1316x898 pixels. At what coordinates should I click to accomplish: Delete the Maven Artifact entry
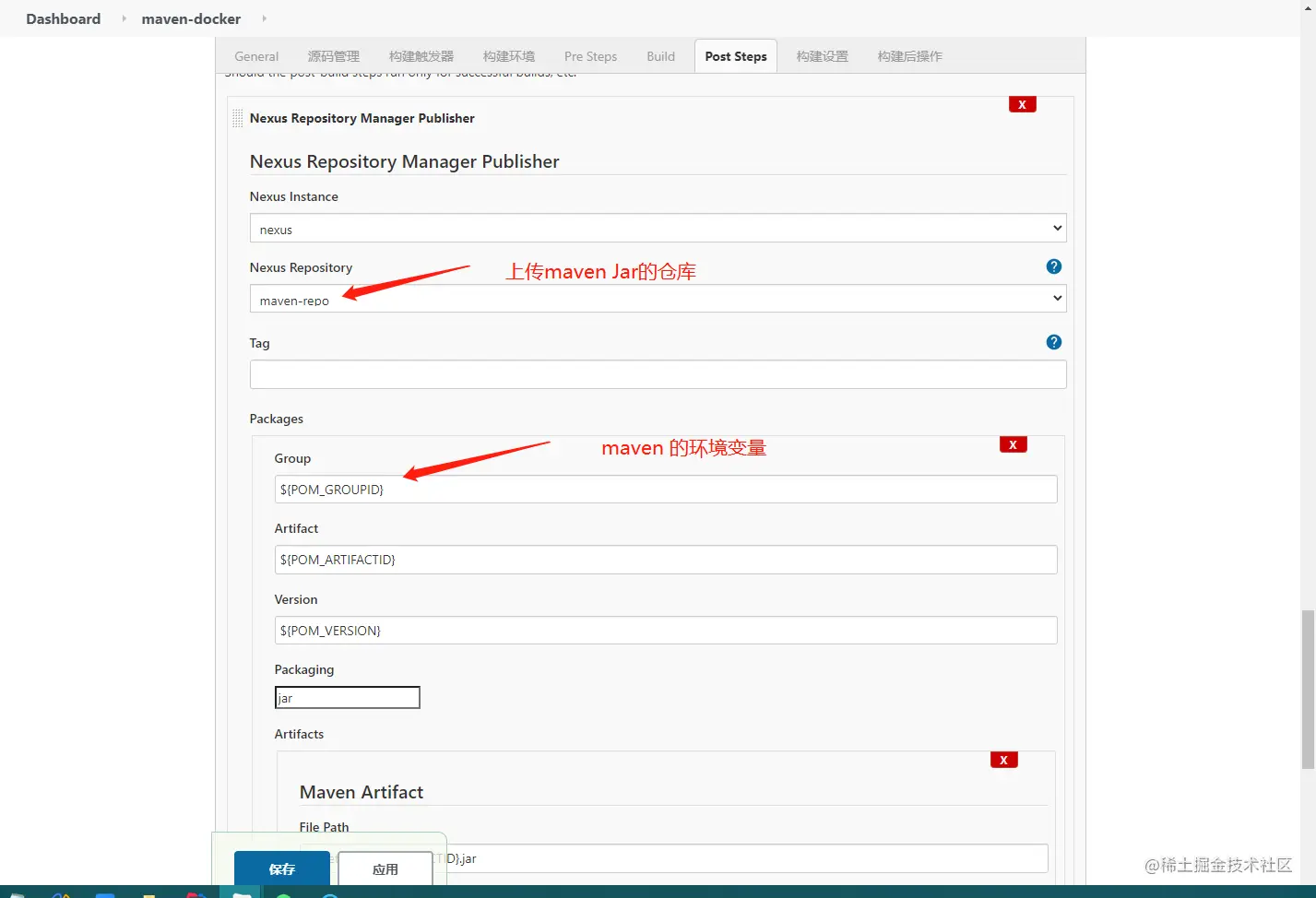pos(1003,760)
